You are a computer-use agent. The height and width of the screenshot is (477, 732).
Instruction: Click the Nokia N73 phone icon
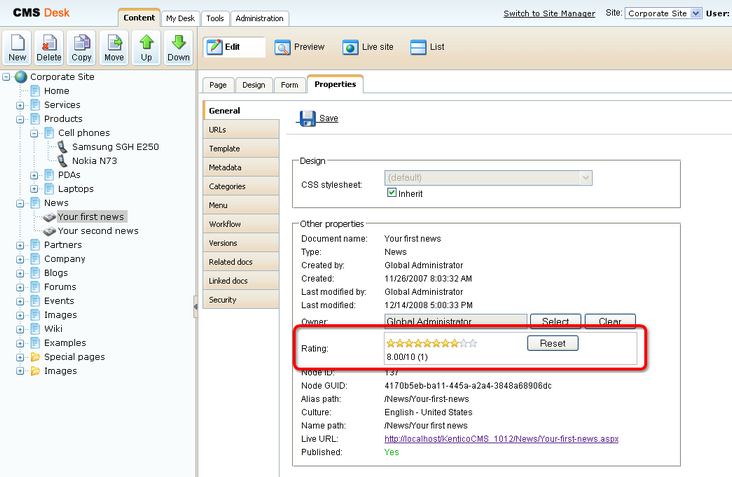(62, 161)
